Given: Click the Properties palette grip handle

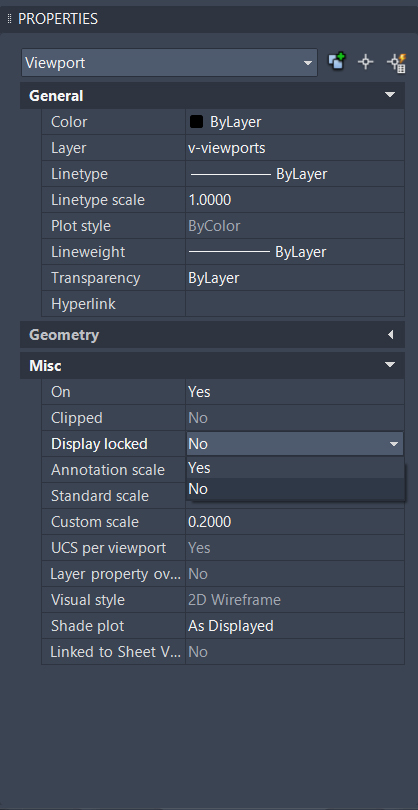Looking at the screenshot, I should pyautogui.click(x=9, y=19).
